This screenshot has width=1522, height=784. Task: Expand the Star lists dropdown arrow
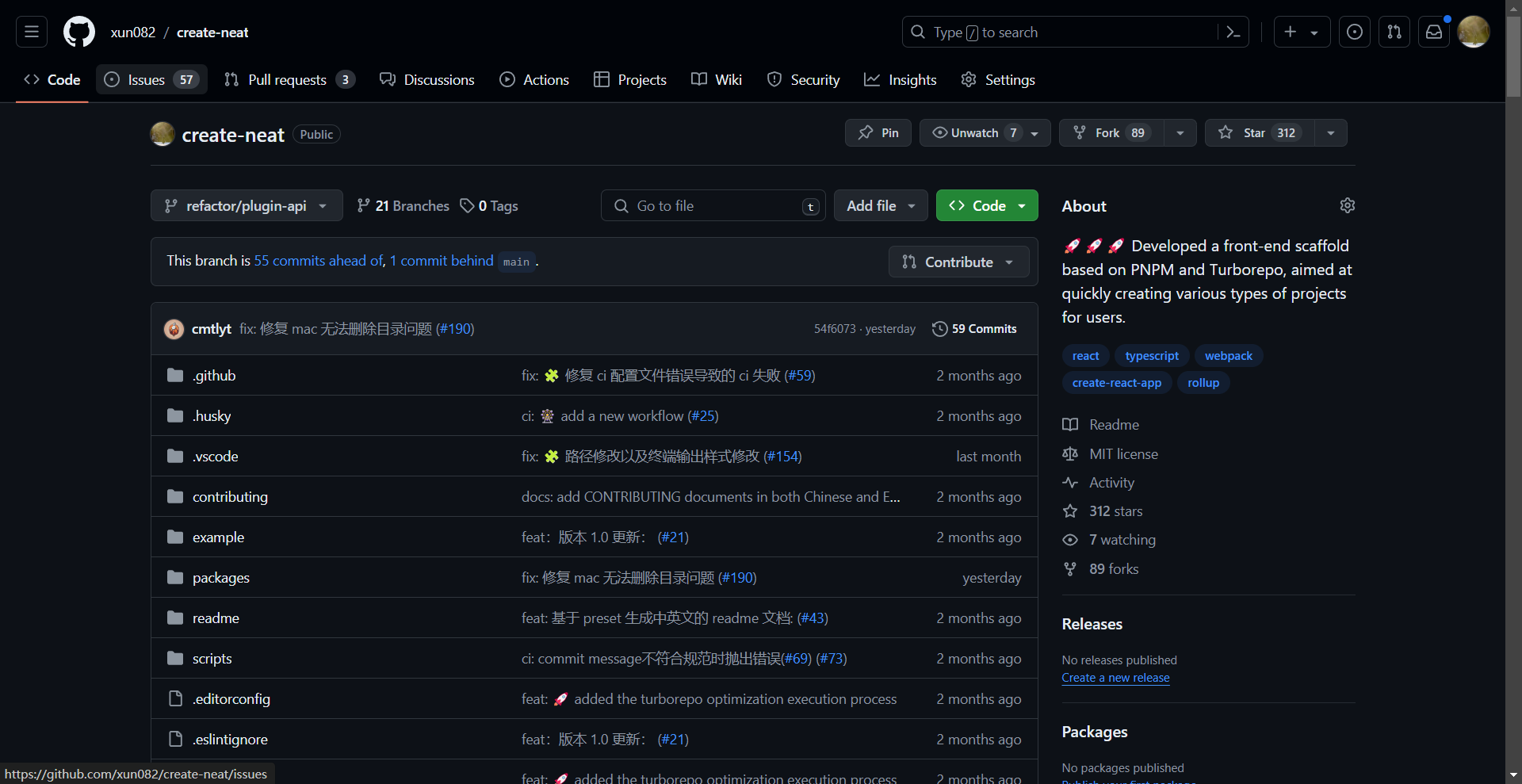pos(1331,132)
